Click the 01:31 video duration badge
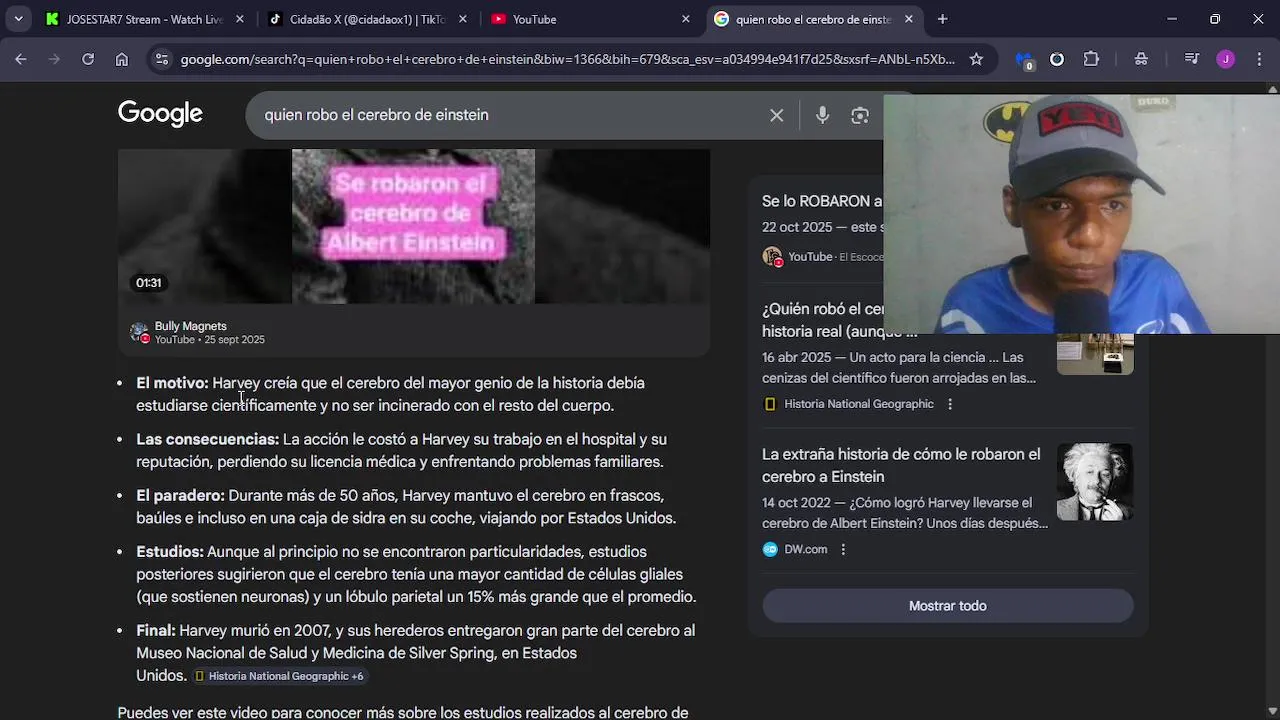 pos(148,283)
